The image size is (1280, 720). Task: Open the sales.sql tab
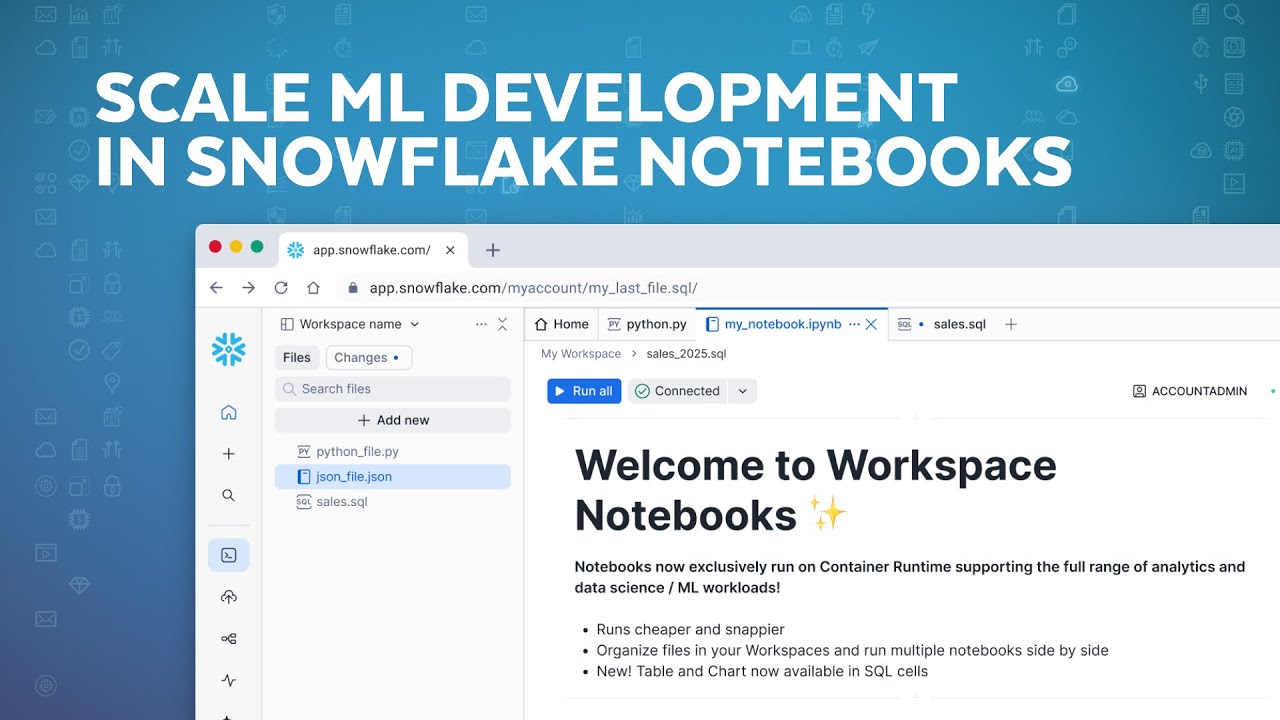pos(943,324)
